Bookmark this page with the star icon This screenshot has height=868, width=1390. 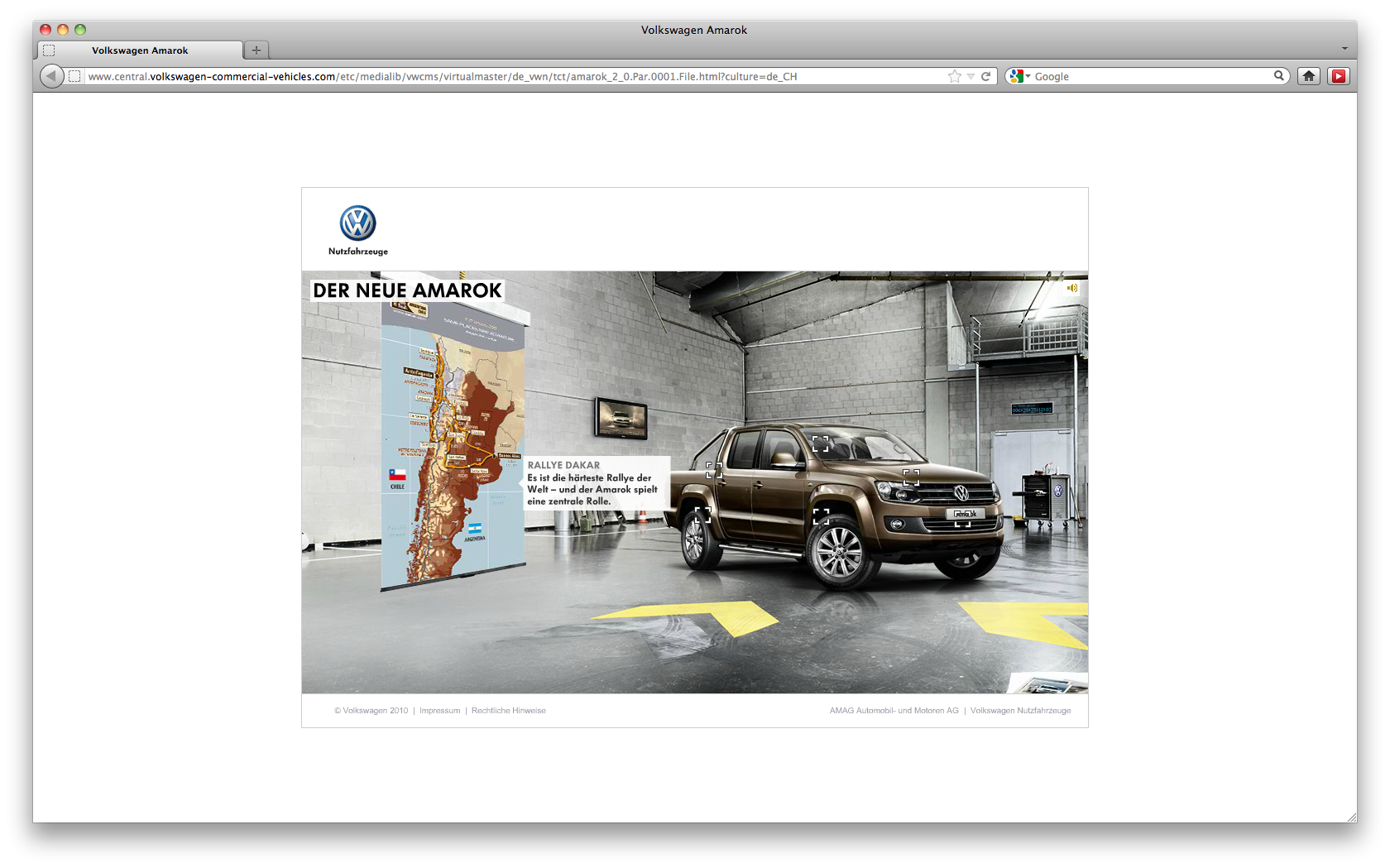955,76
